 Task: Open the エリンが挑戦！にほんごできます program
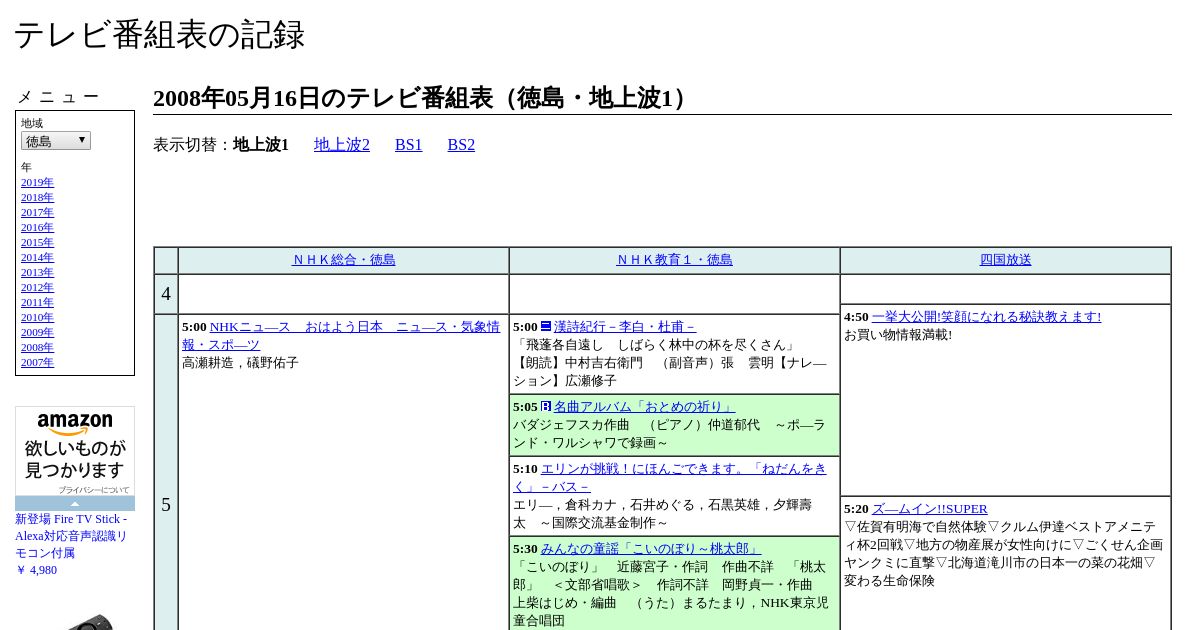coord(670,478)
